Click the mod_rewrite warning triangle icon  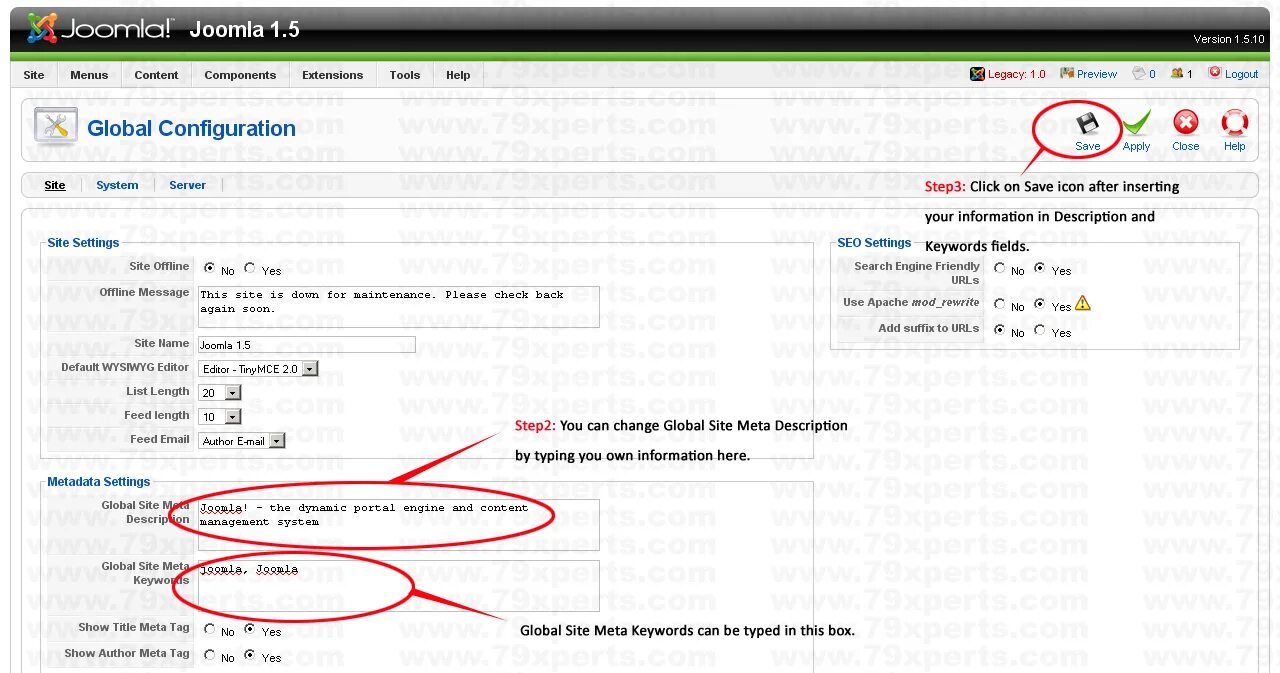pos(1083,303)
